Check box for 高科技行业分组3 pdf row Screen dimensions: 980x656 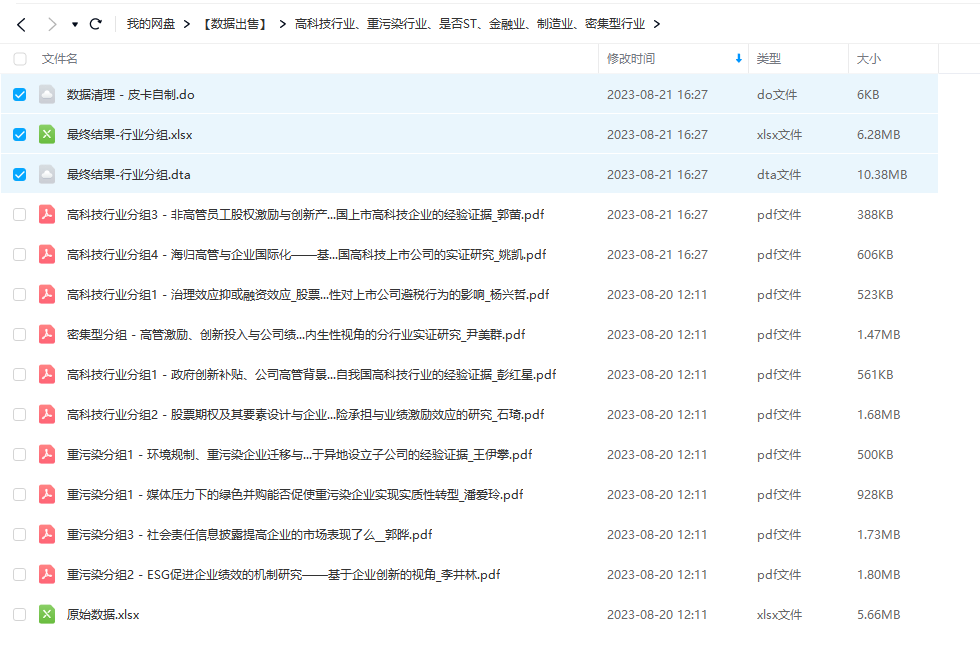[20, 214]
